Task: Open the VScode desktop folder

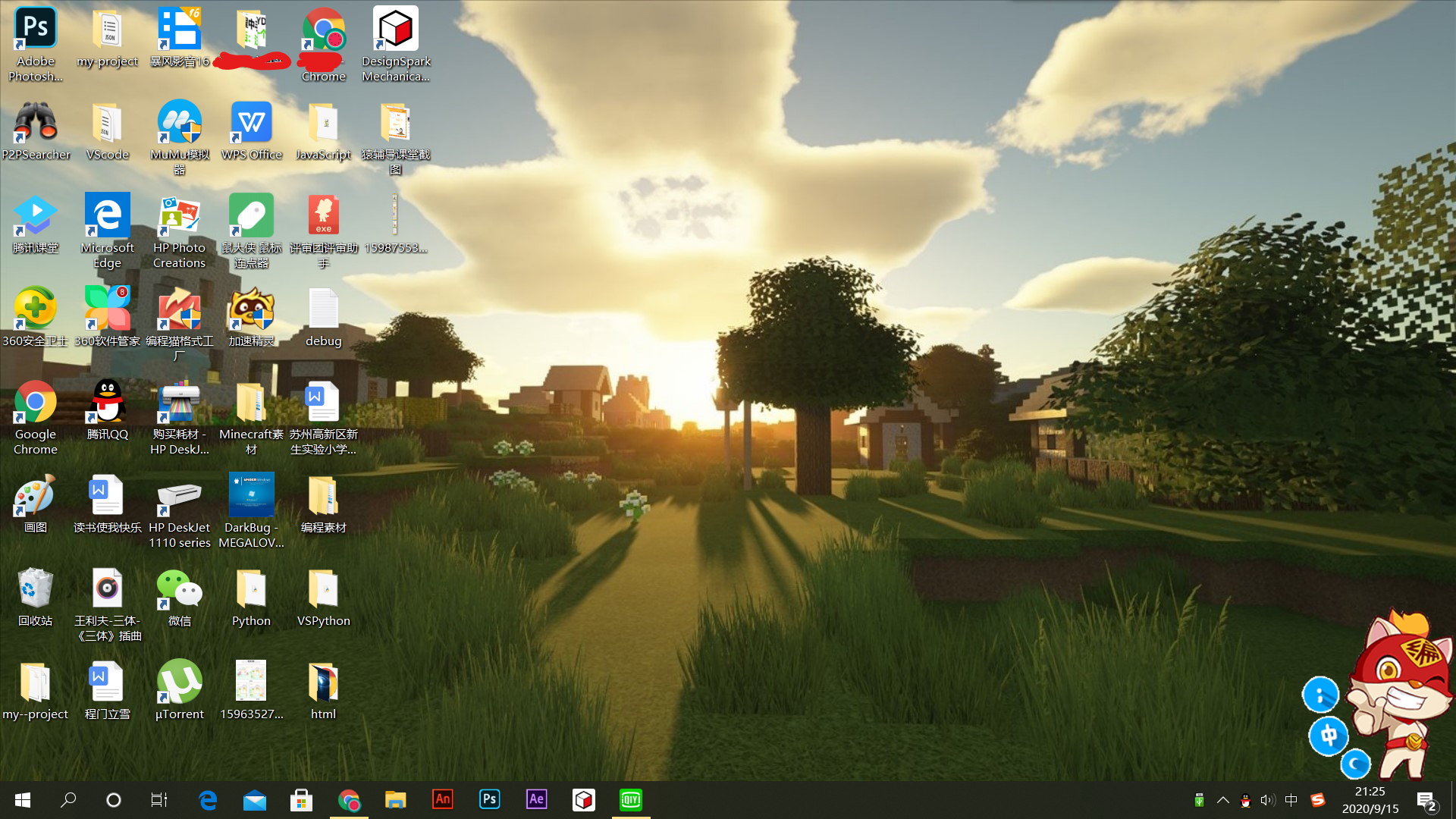Action: coord(108,130)
